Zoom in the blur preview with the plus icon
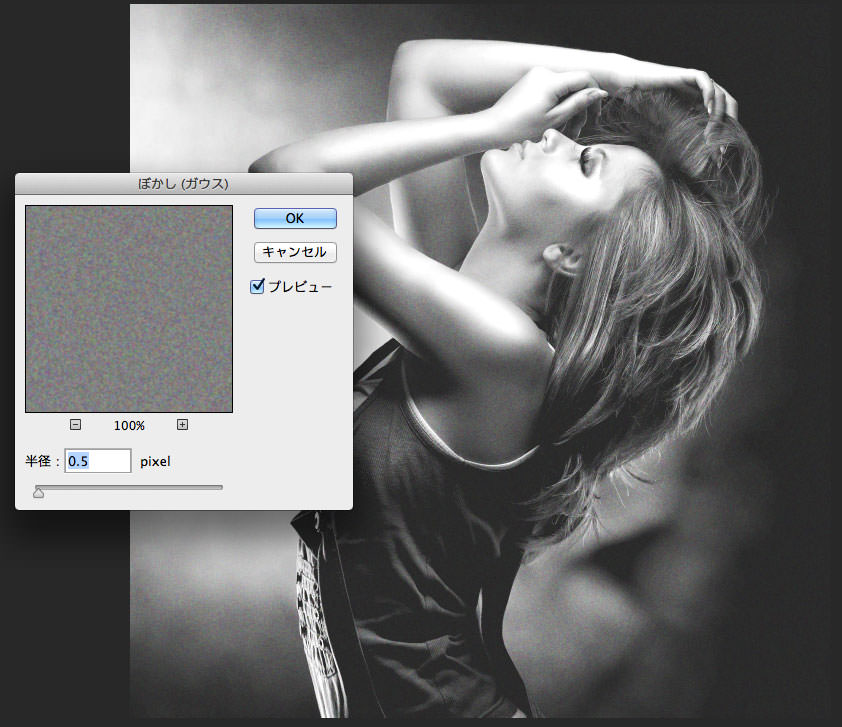This screenshot has width=842, height=727. [x=182, y=425]
